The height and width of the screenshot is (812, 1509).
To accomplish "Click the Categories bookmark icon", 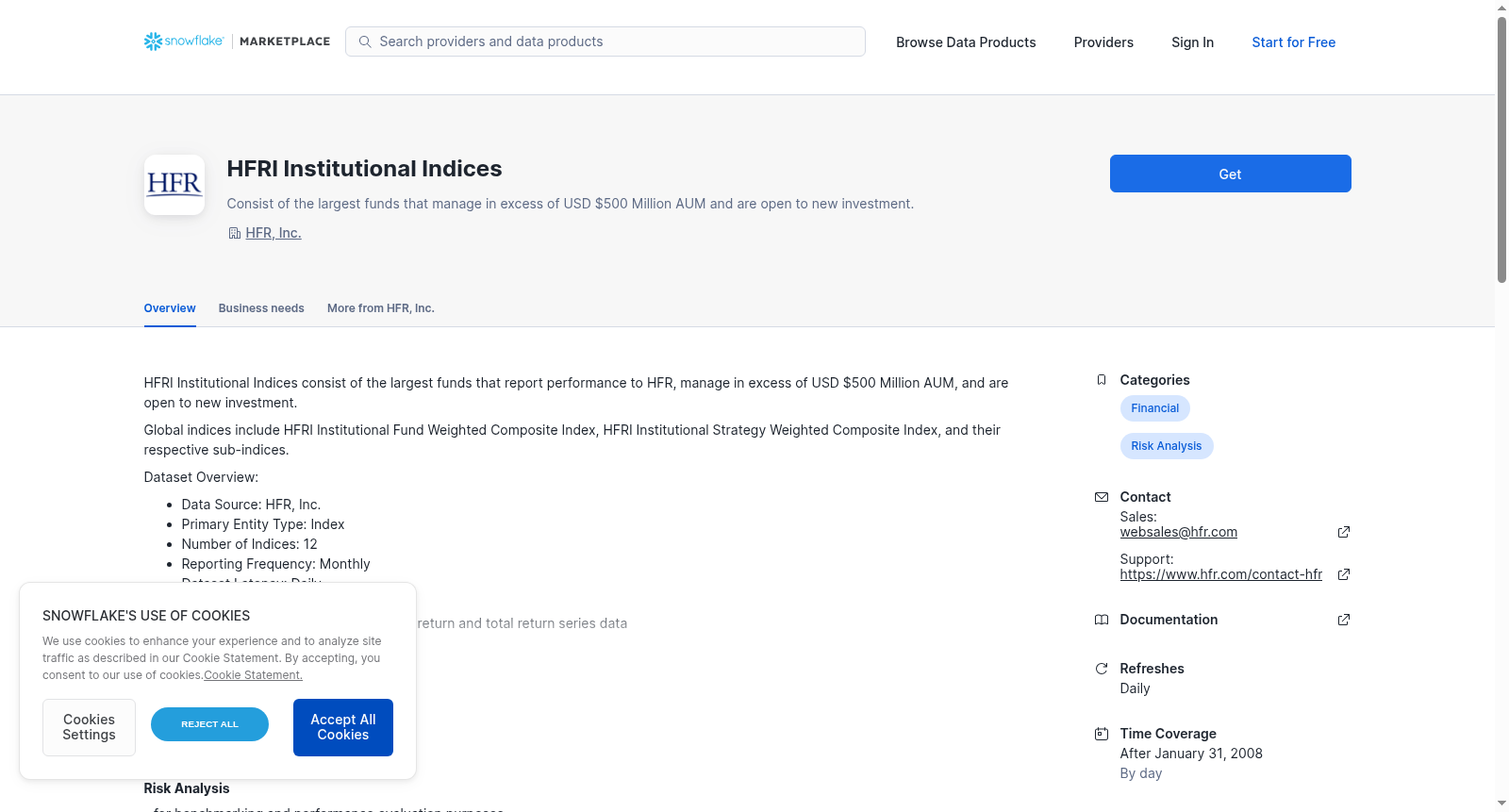I will 1101,380.
